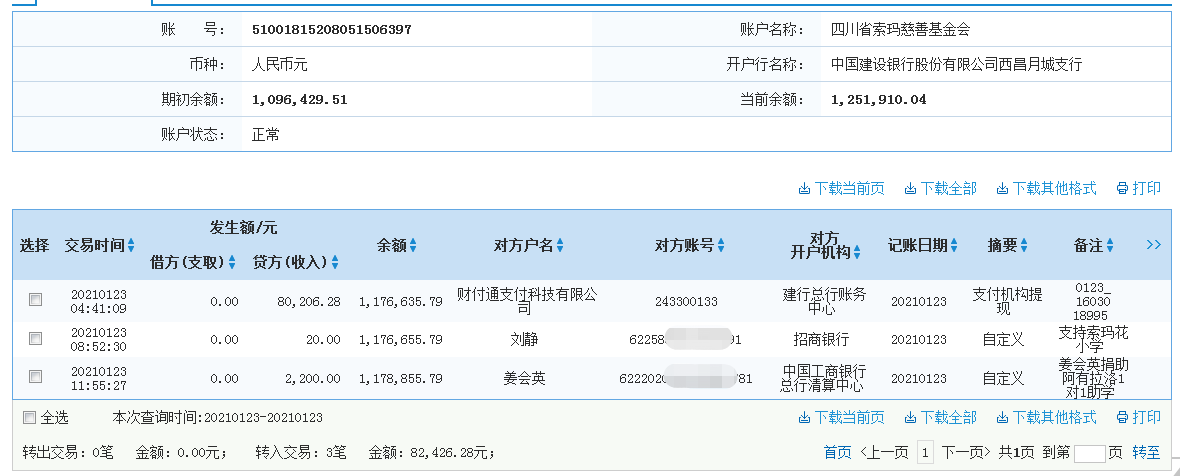Check the 姜会英 transaction row checkbox
Viewport: 1180px width, 476px height.
[36, 377]
